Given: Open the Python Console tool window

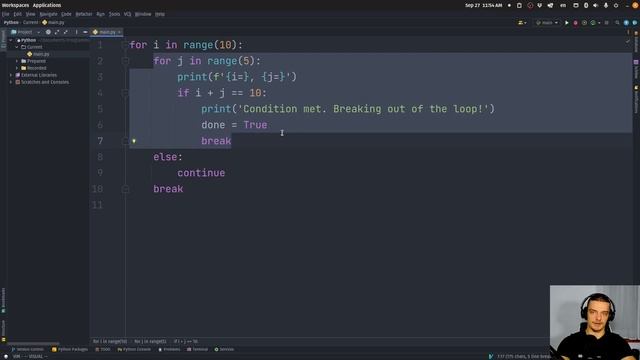Looking at the screenshot, I should click(134, 349).
